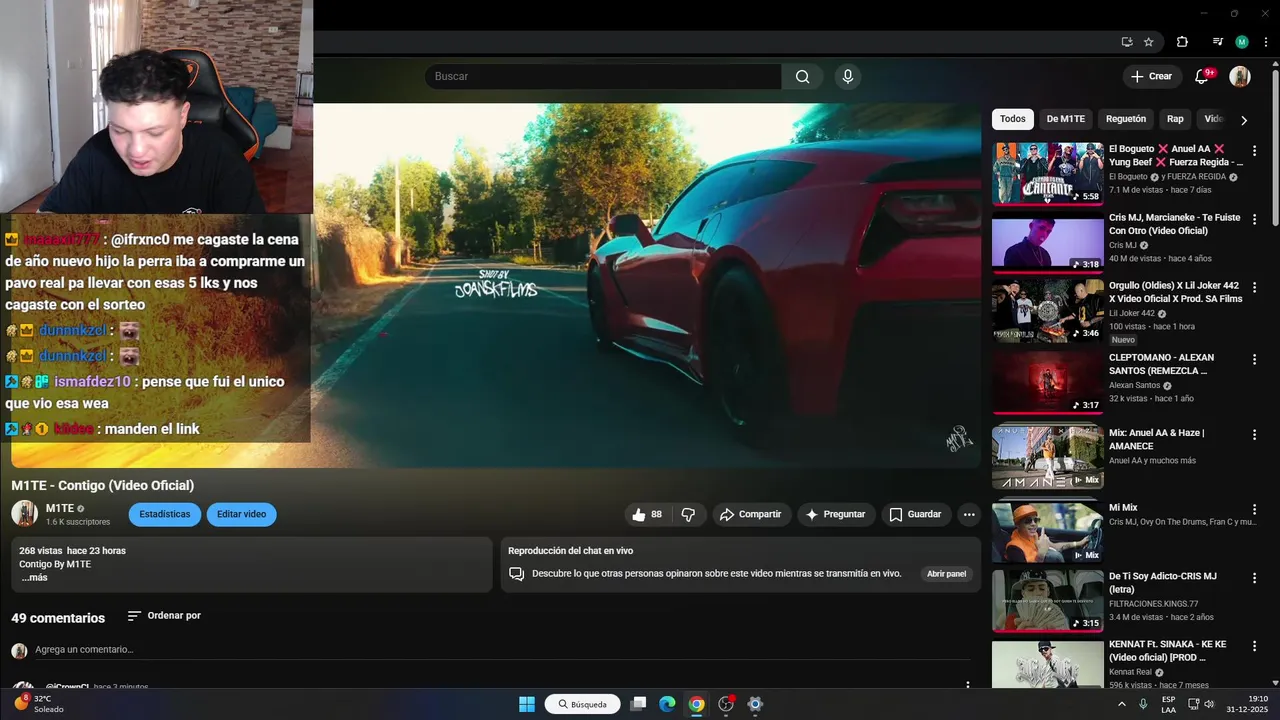Click ESP LAA language indicator
The image size is (1280, 720).
pos(1168,704)
